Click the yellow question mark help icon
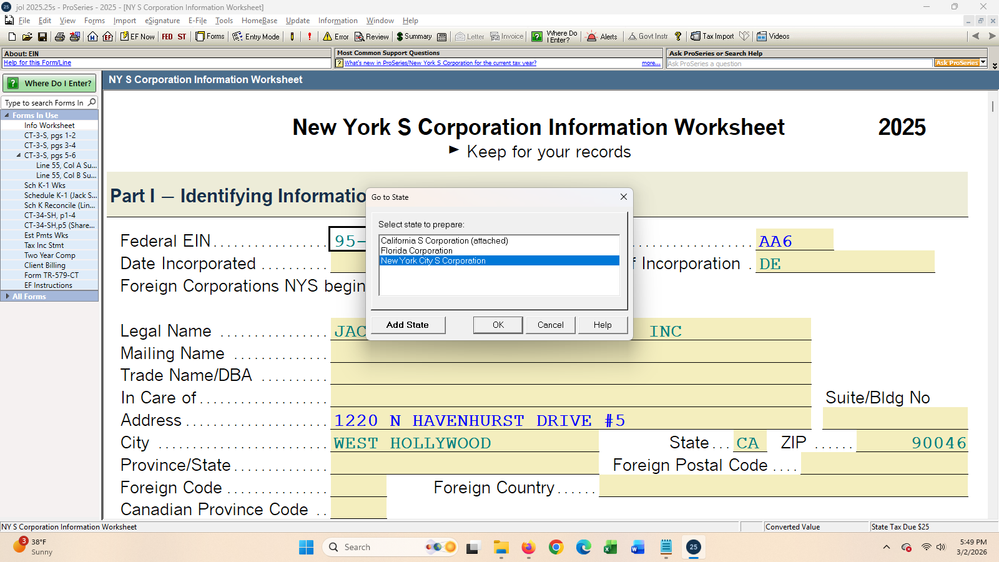Image resolution: width=999 pixels, height=562 pixels. click(678, 36)
